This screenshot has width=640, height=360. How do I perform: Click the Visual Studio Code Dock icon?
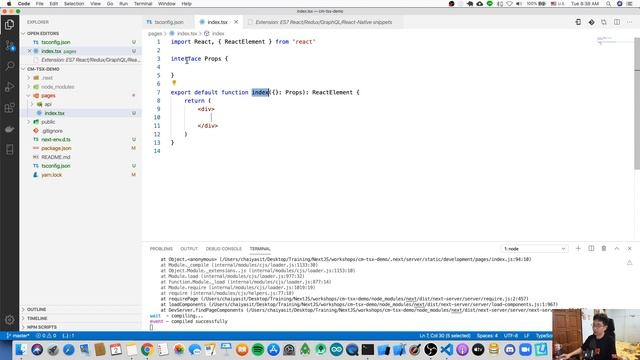(x=447, y=350)
